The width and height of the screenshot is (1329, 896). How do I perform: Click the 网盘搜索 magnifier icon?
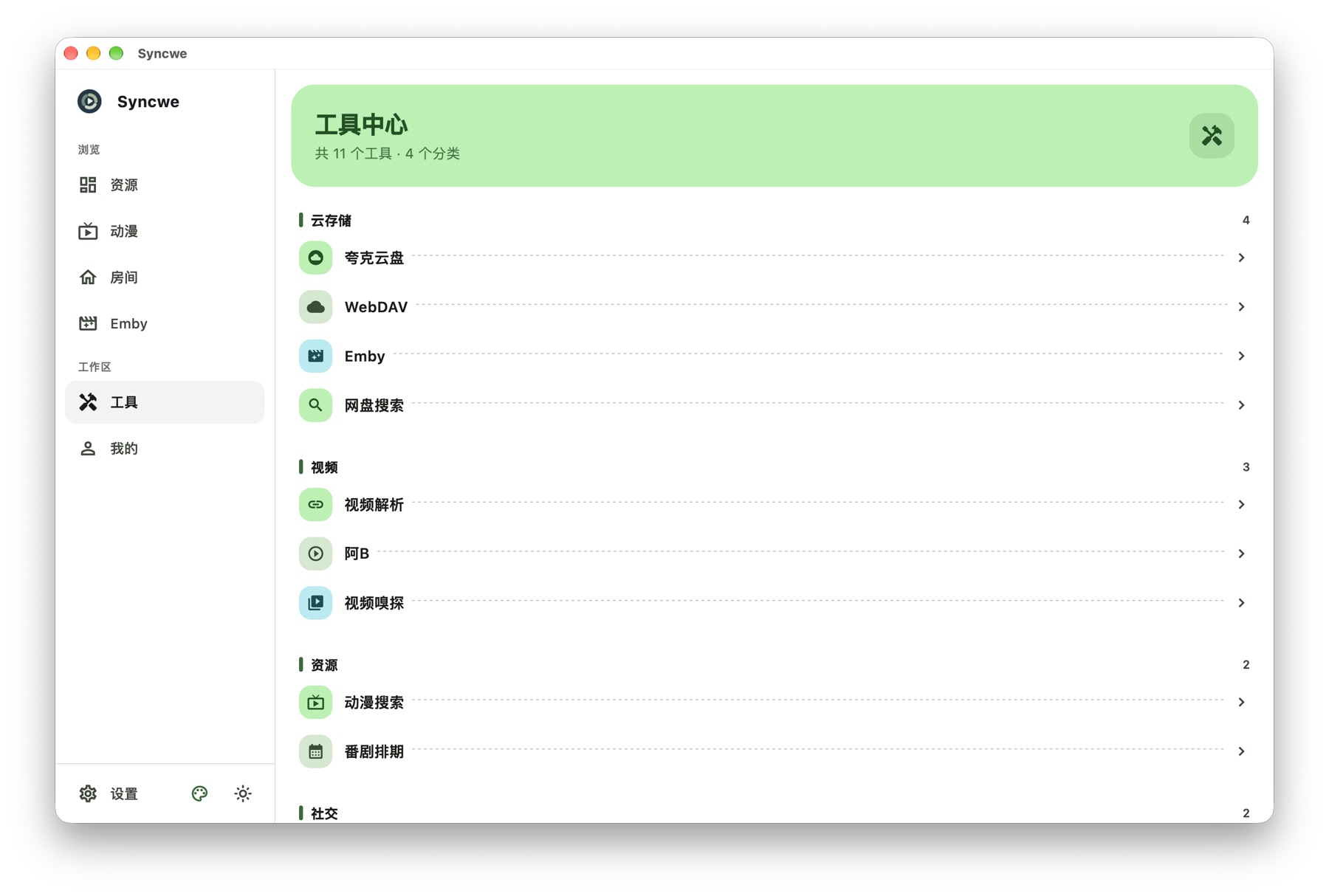pos(315,405)
